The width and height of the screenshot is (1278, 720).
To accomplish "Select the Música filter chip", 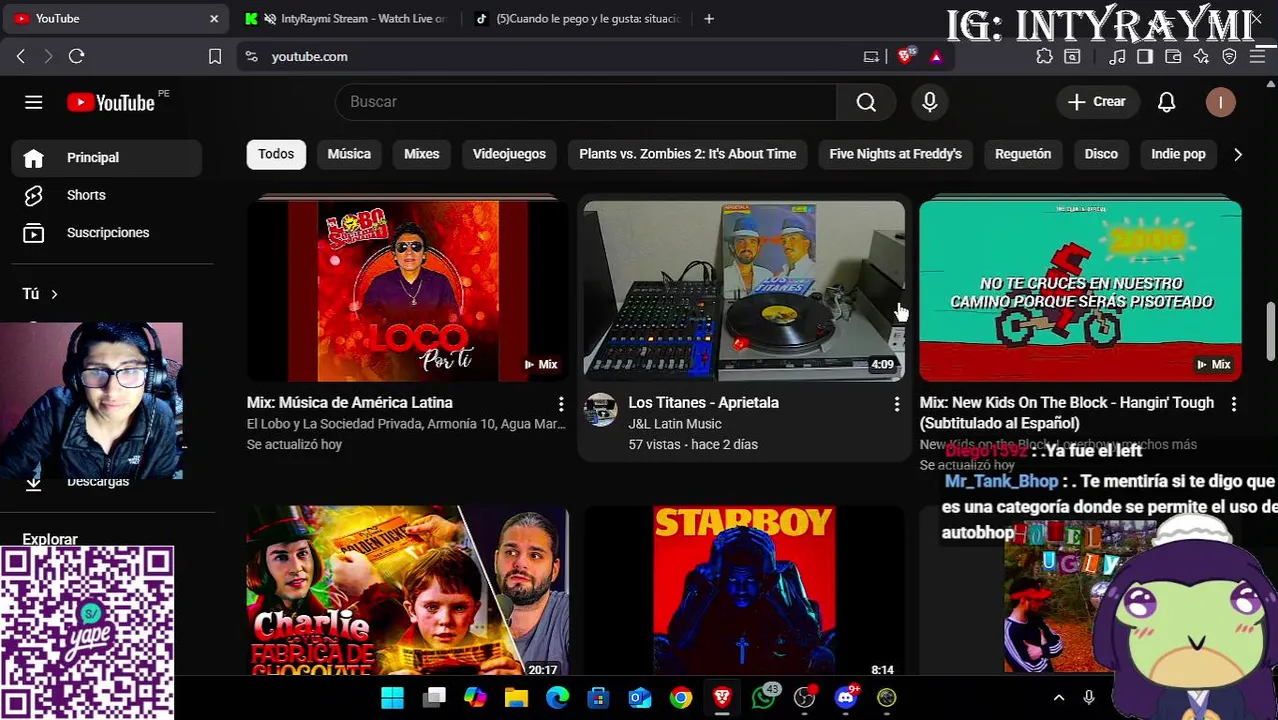I will [349, 154].
